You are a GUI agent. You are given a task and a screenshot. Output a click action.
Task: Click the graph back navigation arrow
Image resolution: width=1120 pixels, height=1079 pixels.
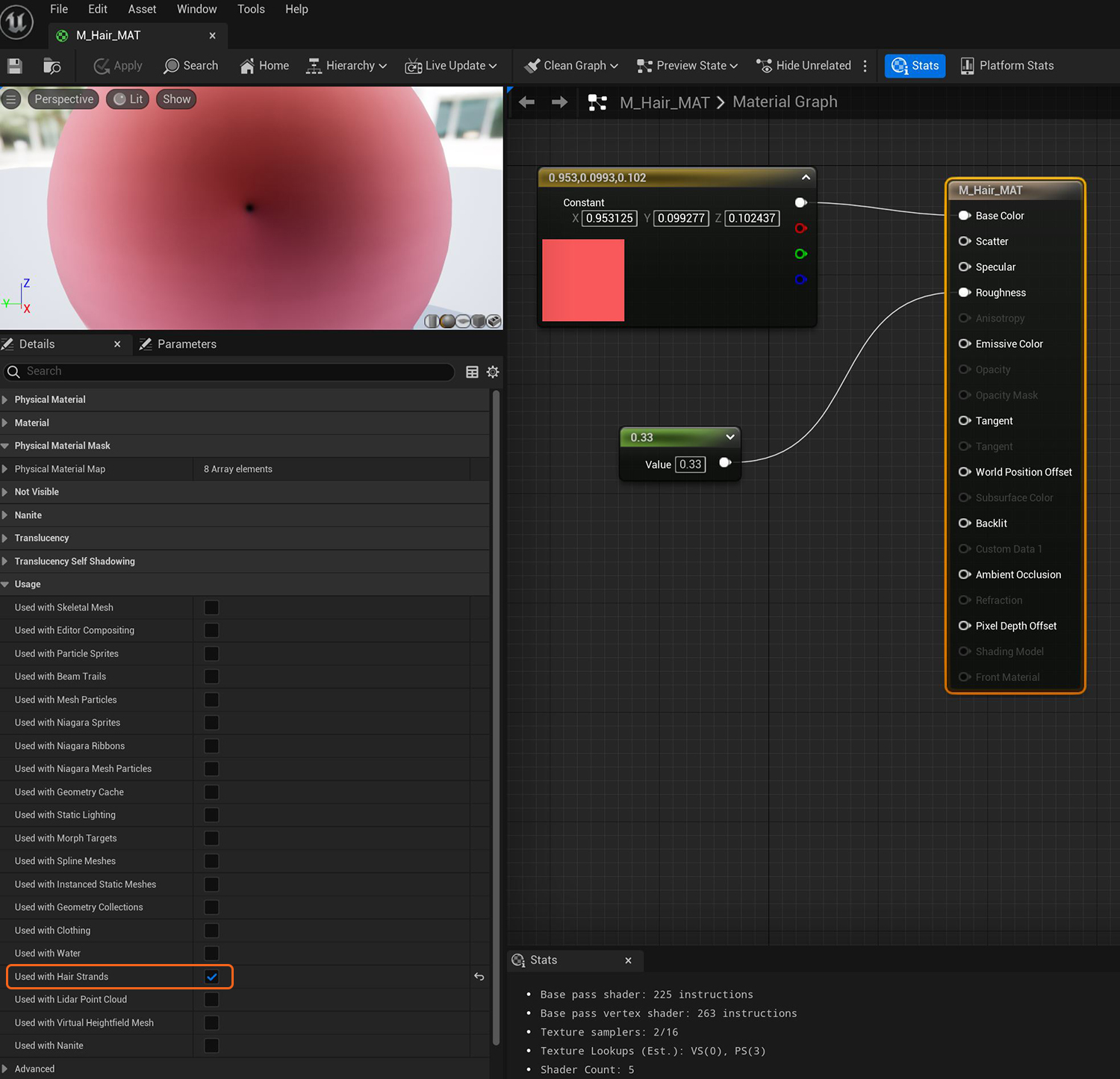526,102
